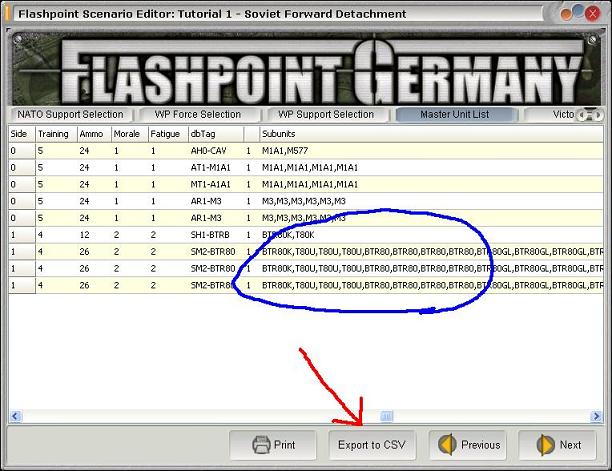Click Fatigue value 1 in AH0-CAV row

[168, 151]
